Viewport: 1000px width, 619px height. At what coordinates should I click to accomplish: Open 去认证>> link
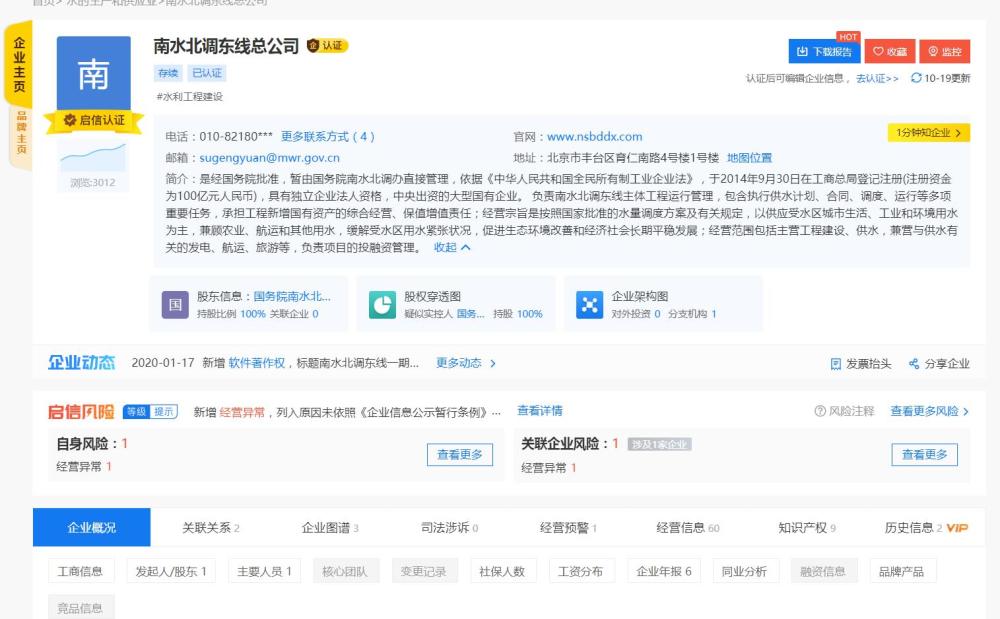click(x=878, y=78)
